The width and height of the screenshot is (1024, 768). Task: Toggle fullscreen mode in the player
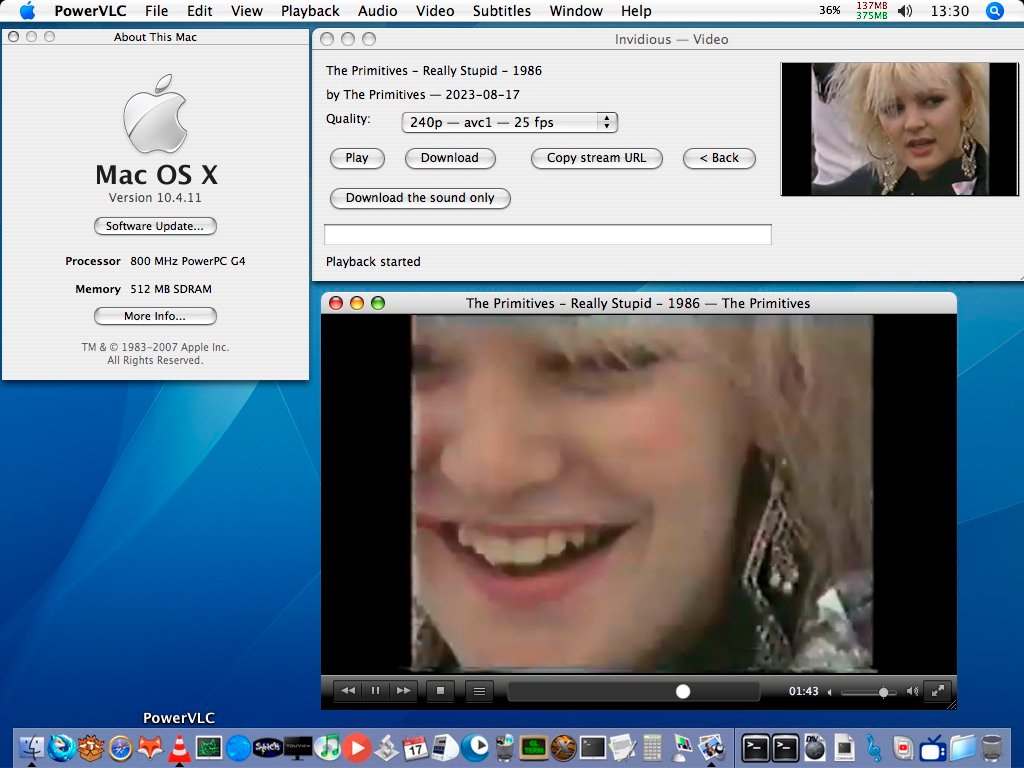(x=938, y=691)
